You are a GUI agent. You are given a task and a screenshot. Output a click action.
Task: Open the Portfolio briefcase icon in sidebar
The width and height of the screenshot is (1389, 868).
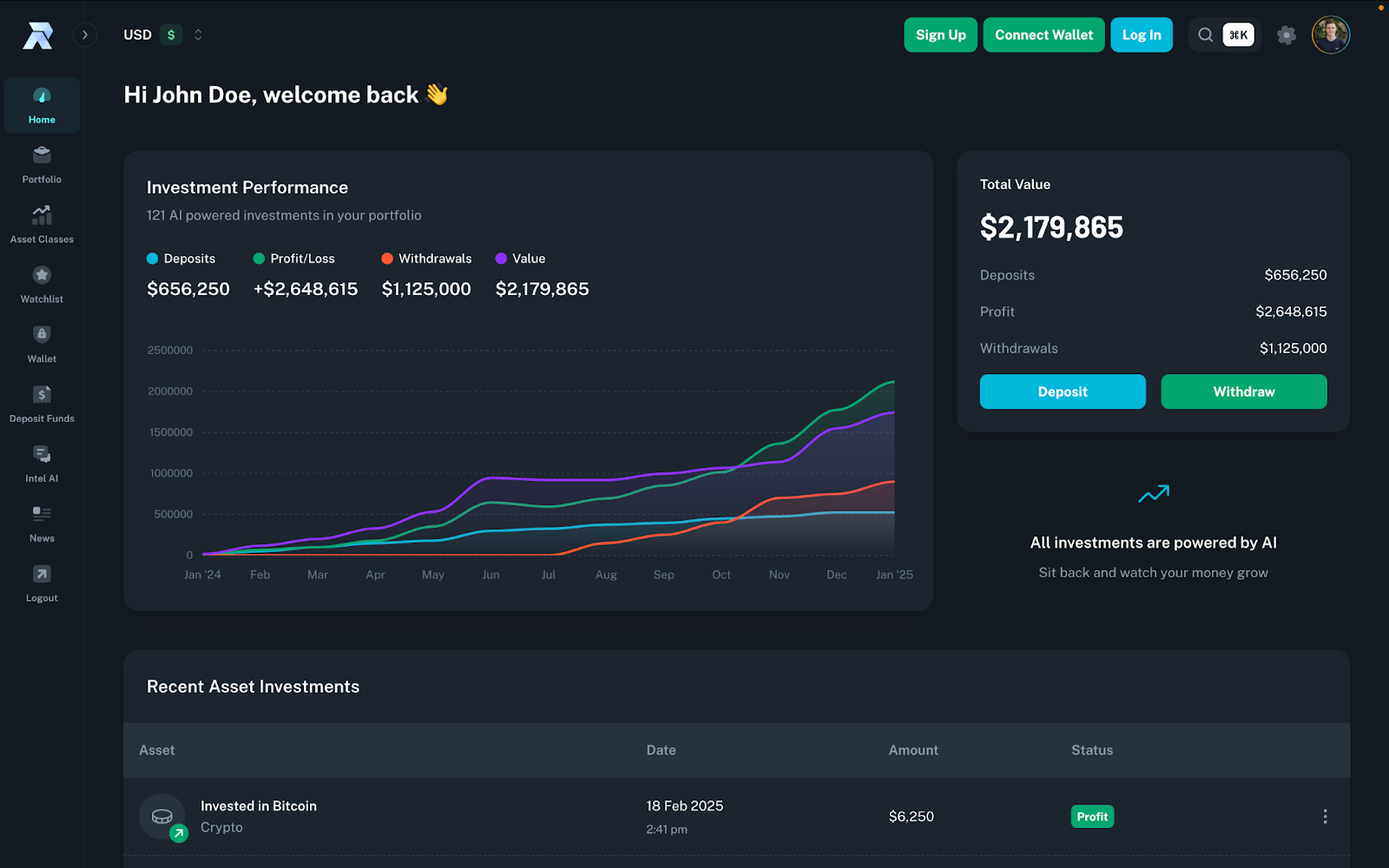pos(42,155)
